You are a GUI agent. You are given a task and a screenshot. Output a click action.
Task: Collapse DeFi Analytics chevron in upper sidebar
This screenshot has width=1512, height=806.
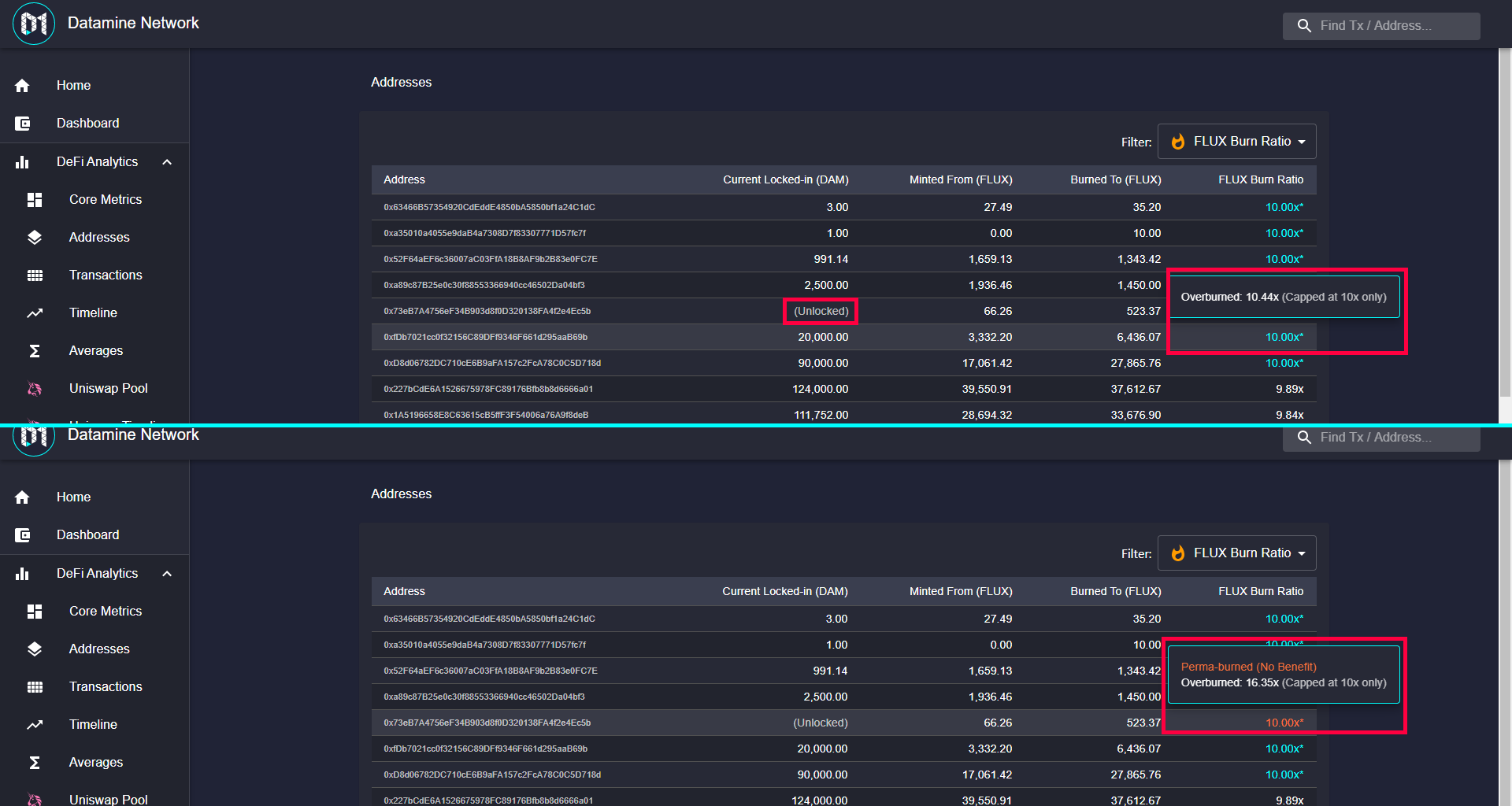[x=167, y=162]
